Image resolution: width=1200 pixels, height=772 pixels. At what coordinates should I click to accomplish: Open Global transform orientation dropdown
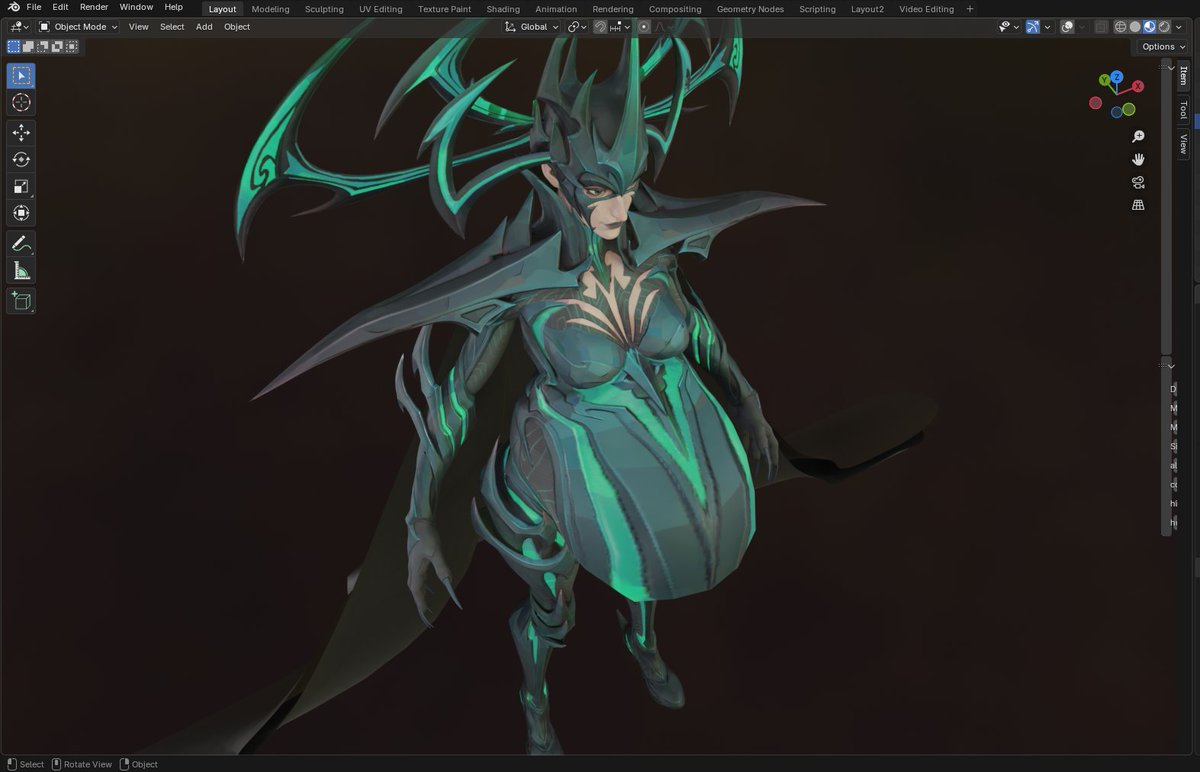(x=532, y=27)
